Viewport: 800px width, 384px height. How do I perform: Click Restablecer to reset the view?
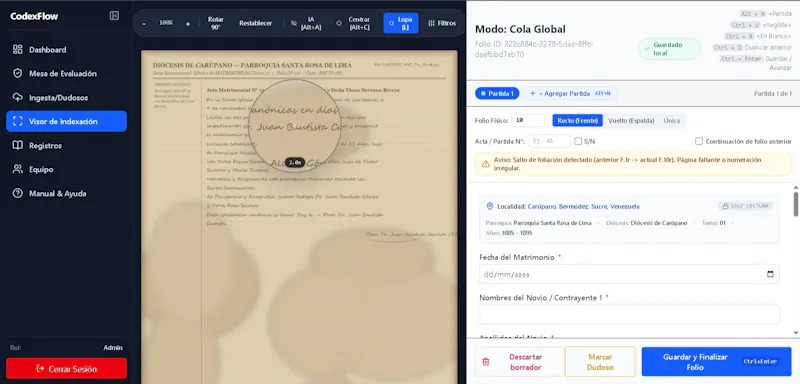click(256, 23)
